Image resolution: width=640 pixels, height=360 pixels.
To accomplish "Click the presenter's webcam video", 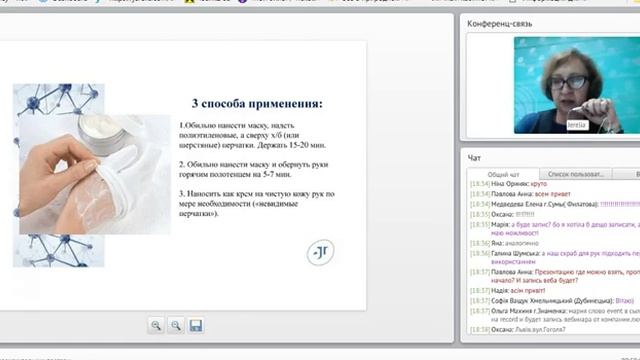I will (577, 85).
